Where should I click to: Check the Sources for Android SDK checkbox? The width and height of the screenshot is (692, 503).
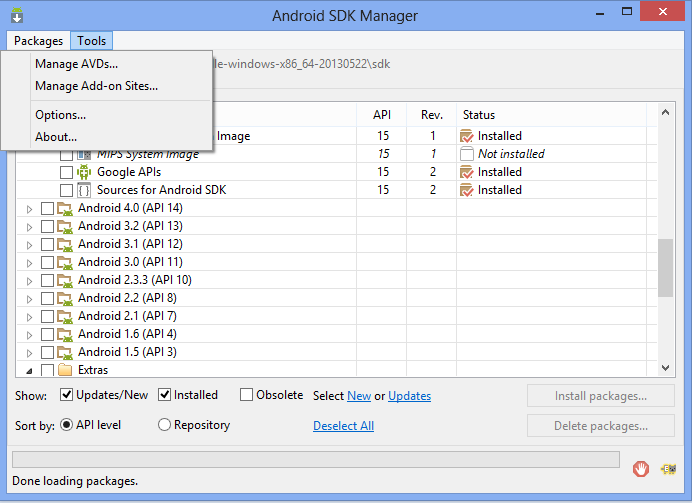coord(66,190)
